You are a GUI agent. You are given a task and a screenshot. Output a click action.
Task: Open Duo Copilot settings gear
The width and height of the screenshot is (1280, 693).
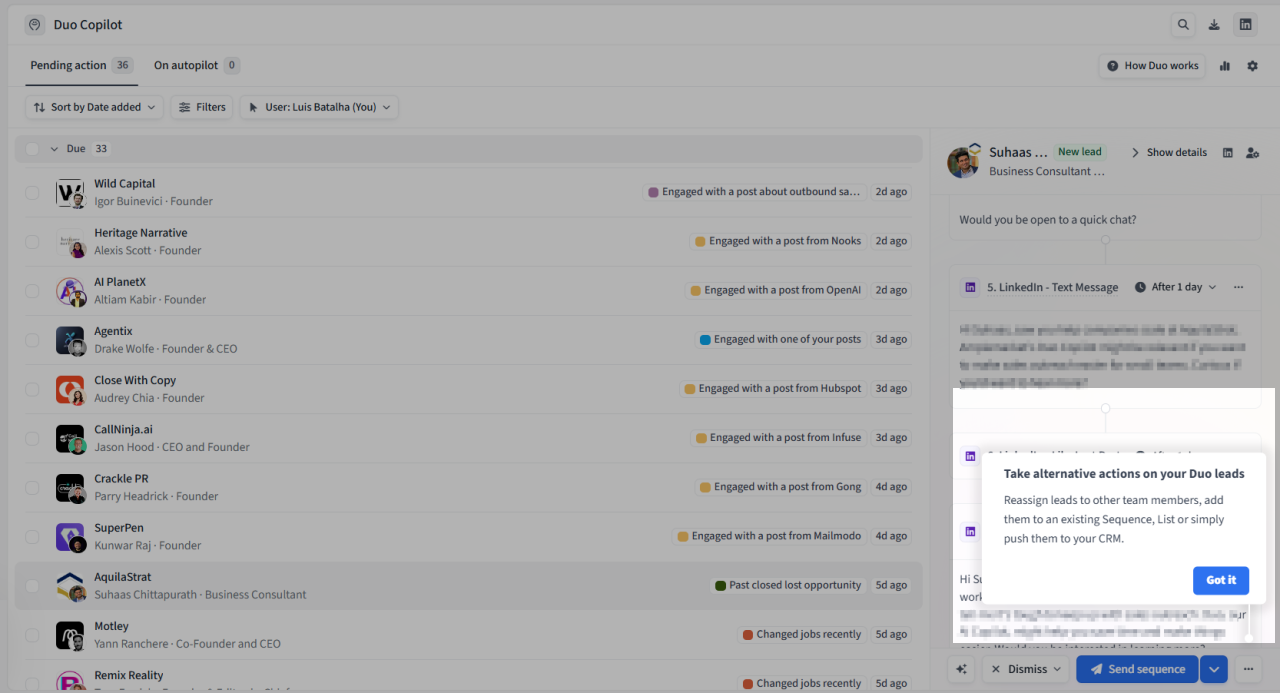(1252, 65)
